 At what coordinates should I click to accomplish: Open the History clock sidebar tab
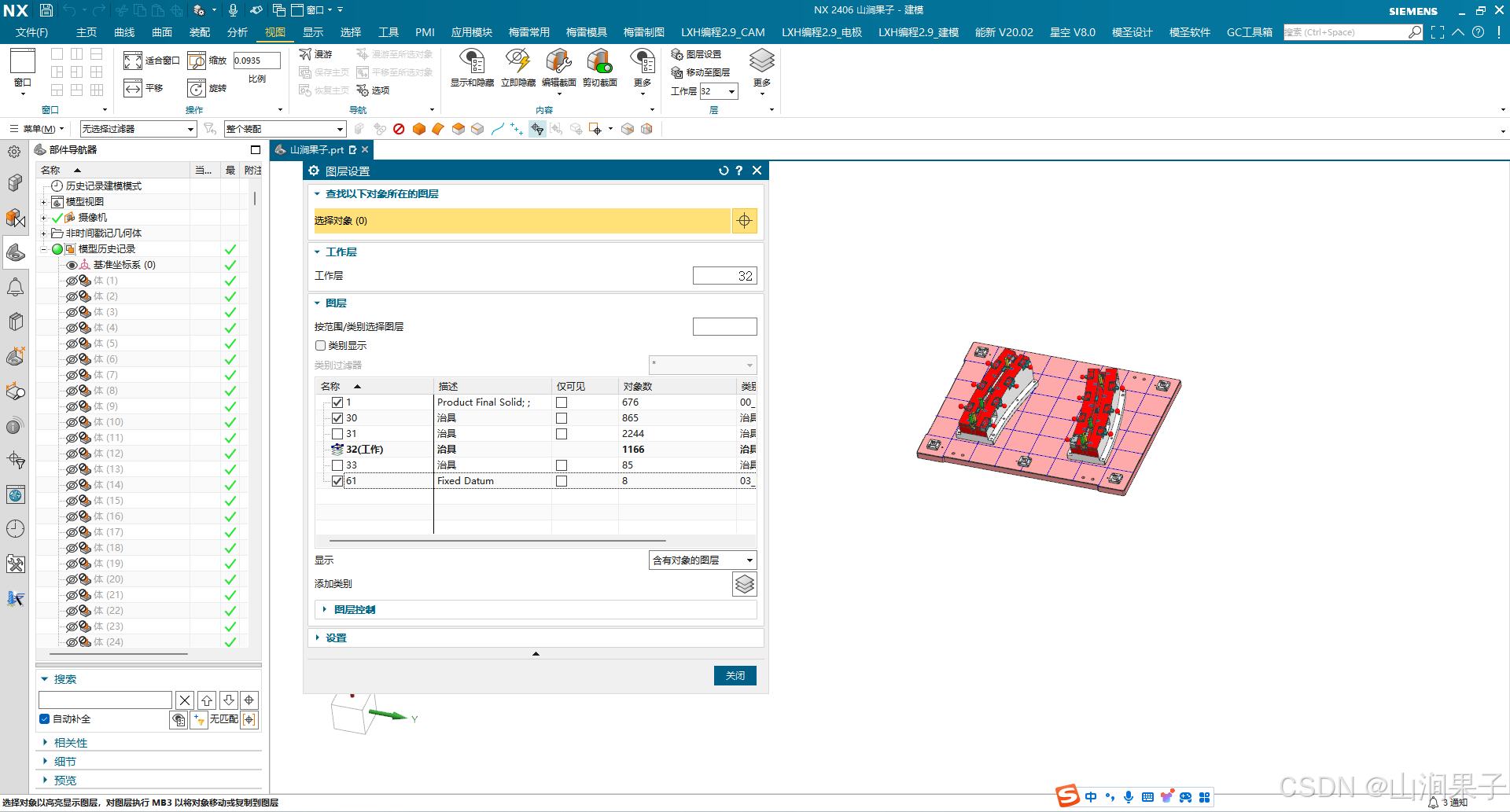coord(15,529)
